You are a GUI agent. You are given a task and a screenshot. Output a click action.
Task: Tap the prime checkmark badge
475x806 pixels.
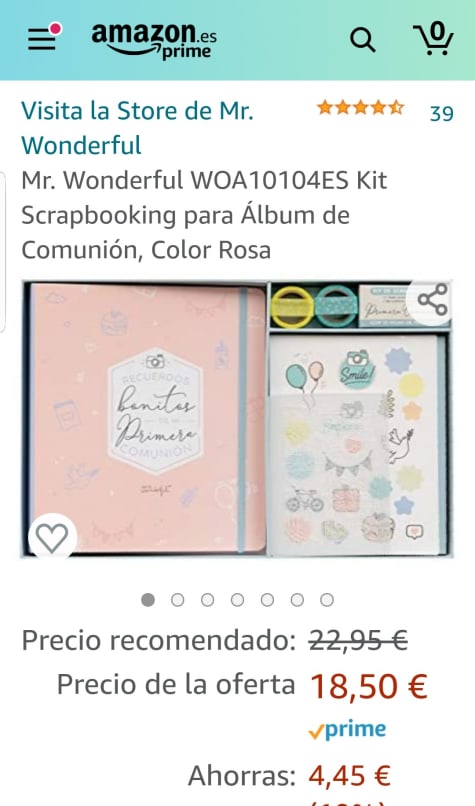click(x=348, y=730)
